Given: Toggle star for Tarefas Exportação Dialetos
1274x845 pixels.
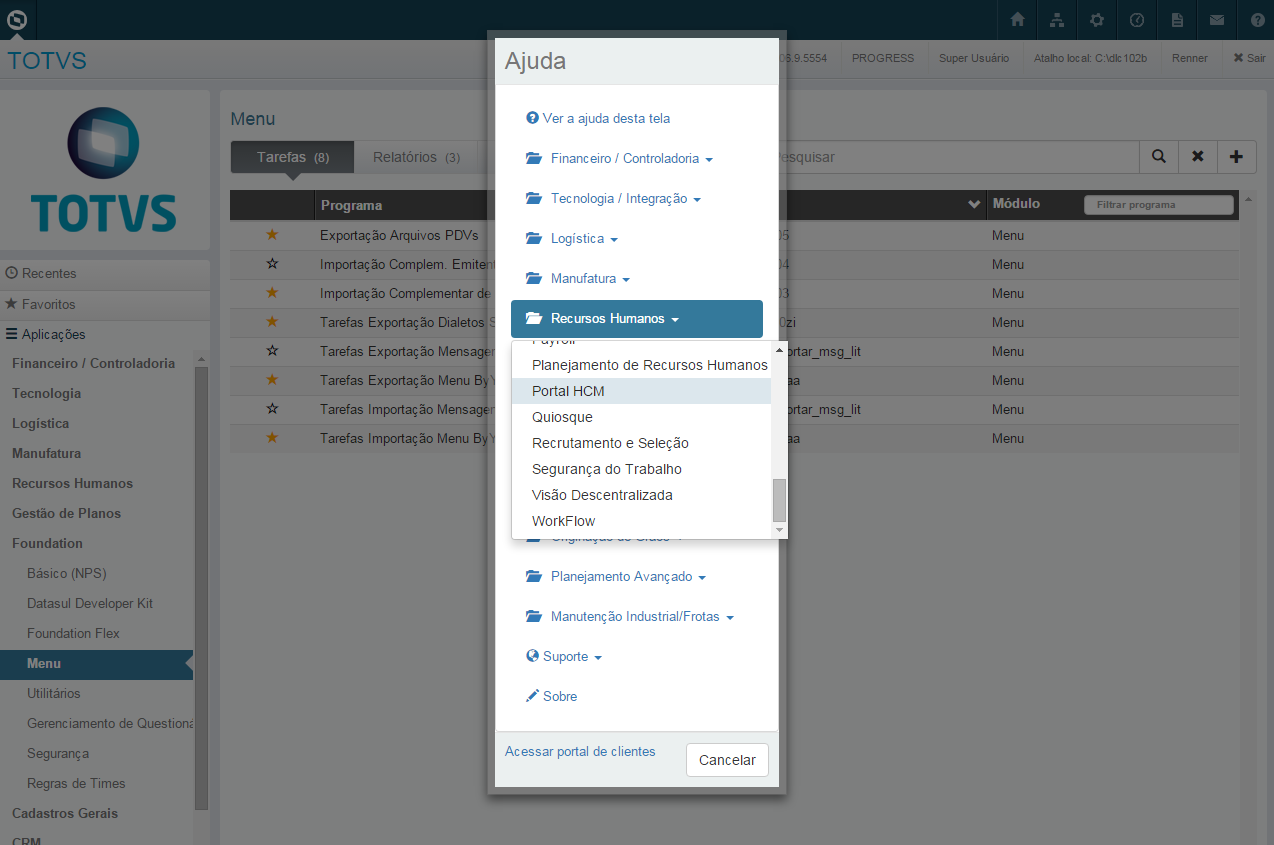Looking at the screenshot, I should click(272, 322).
